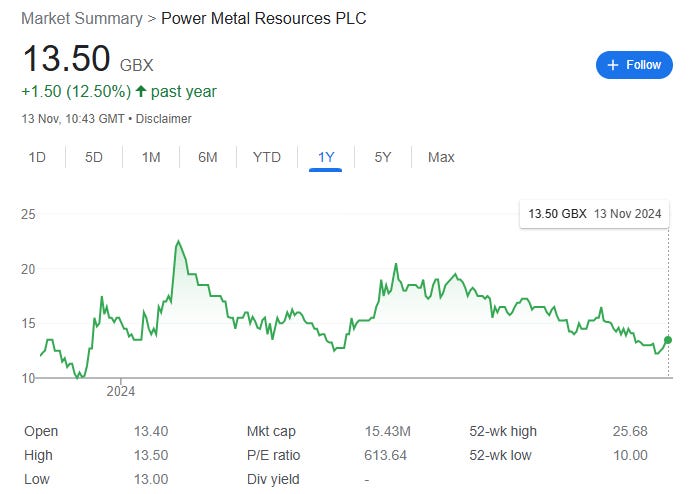This screenshot has height=494, width=694.
Task: Click the 25 label on y-axis
Action: [x=28, y=215]
